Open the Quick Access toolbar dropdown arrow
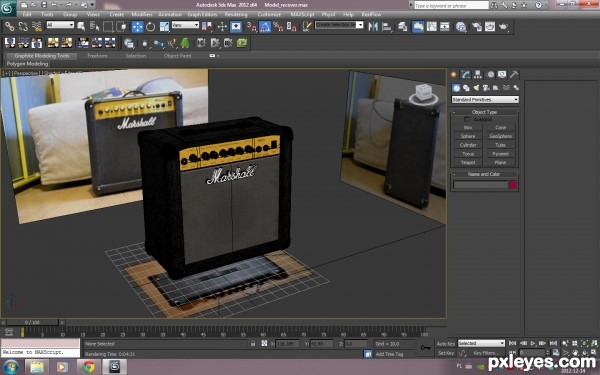 tap(92, 5)
